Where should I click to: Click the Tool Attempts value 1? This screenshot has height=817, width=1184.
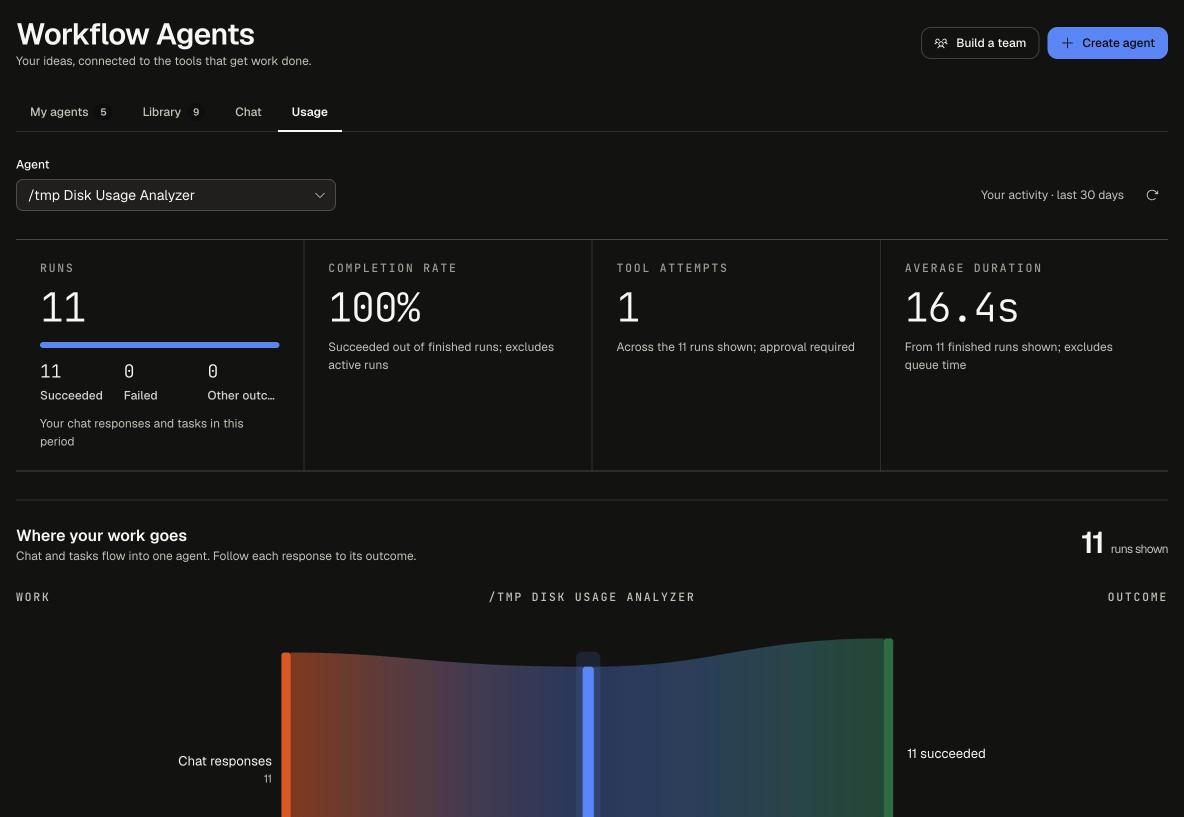pos(628,307)
